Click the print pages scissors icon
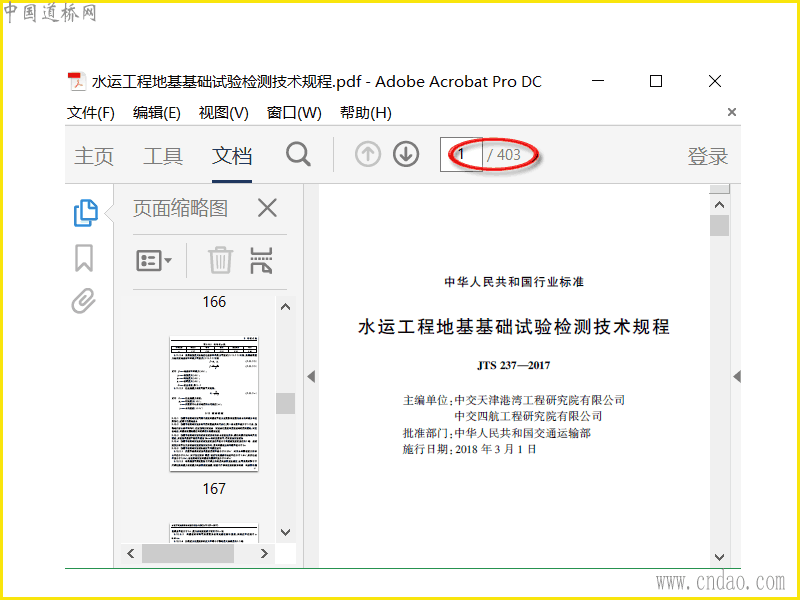Screen dimensions: 800x600 pyautogui.click(x=261, y=260)
